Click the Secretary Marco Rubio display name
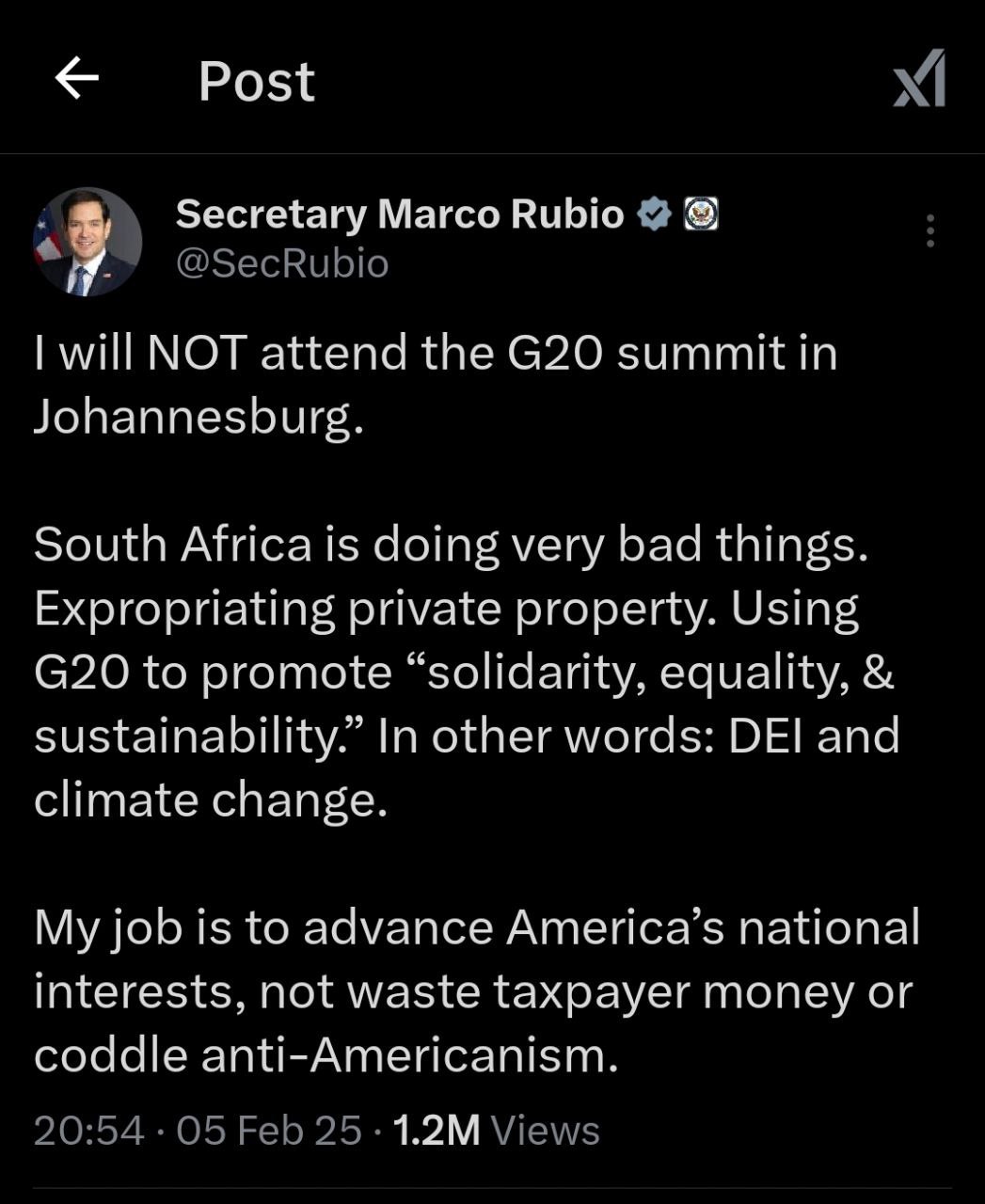This screenshot has height=1204, width=985. (399, 214)
